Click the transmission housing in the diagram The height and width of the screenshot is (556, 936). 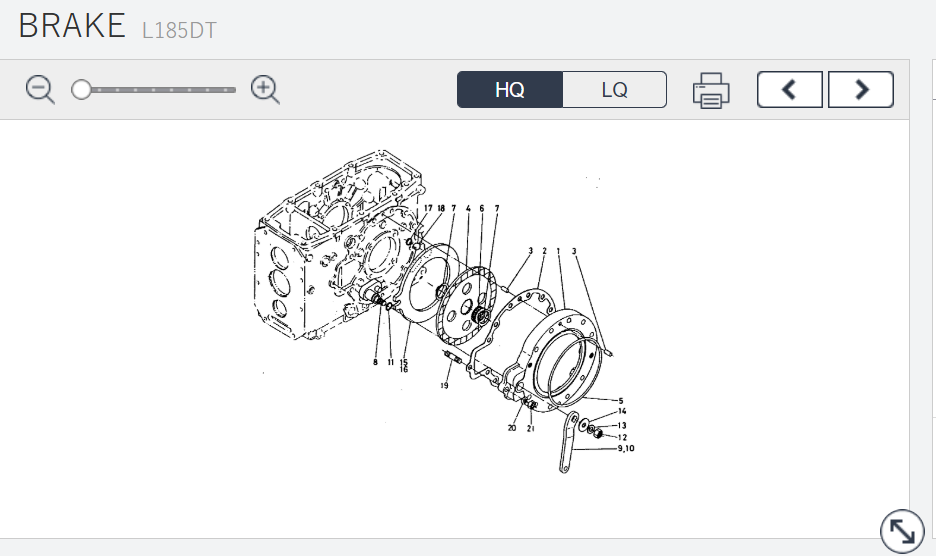[300, 260]
